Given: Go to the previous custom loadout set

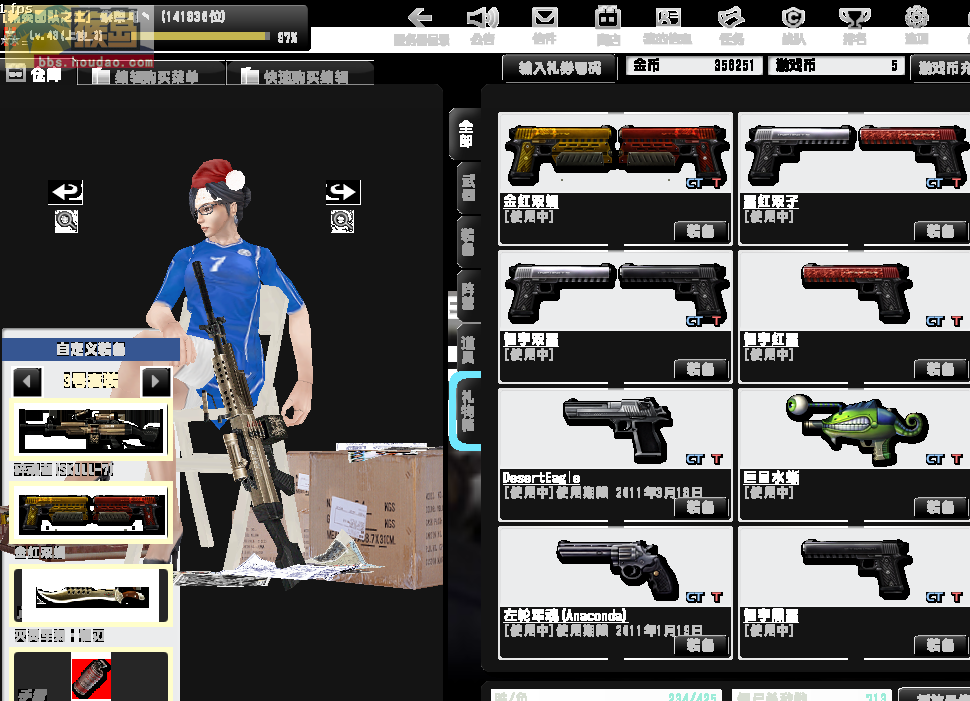Looking at the screenshot, I should [27, 381].
